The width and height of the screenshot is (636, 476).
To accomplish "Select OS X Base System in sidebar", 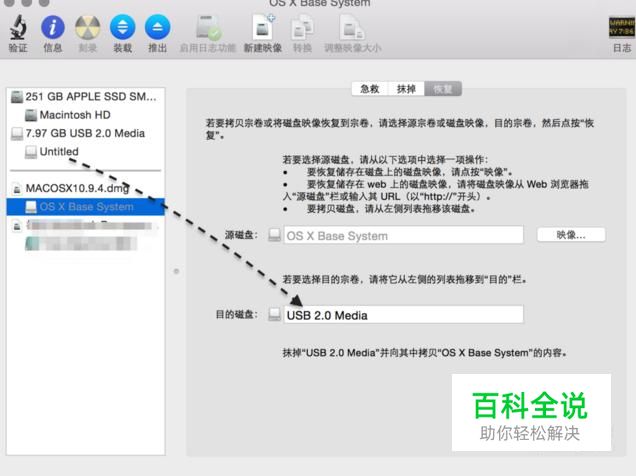I will [86, 207].
